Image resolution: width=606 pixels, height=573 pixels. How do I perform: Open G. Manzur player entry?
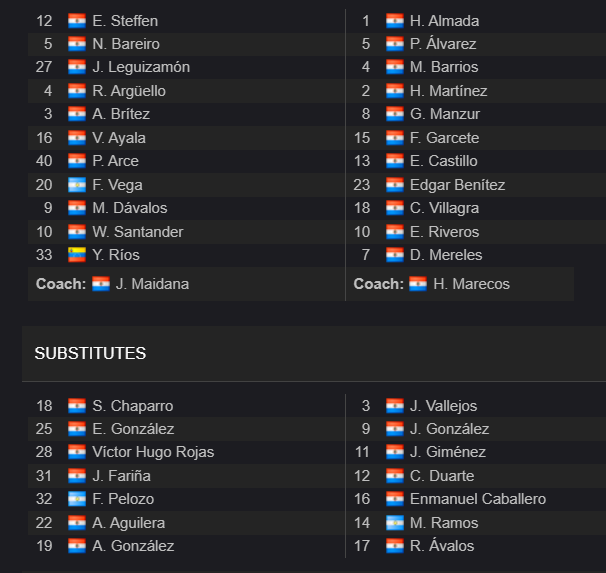click(444, 114)
